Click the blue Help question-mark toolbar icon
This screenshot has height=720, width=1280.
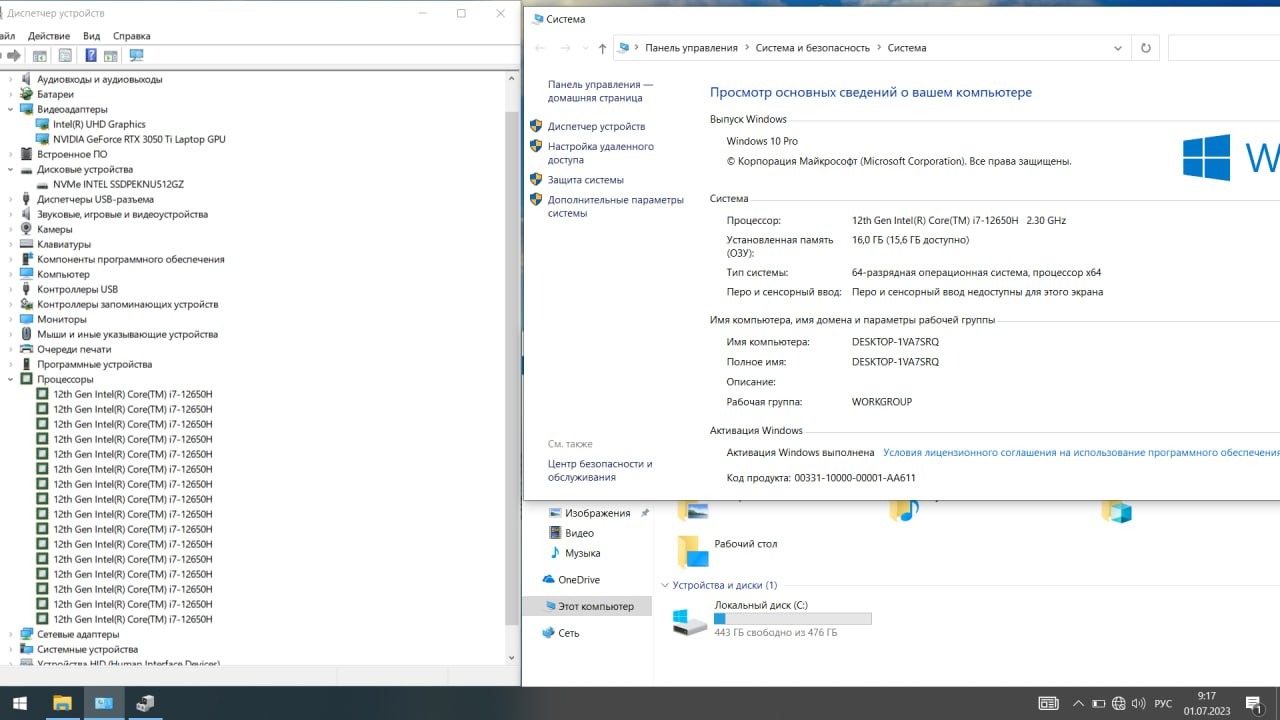pyautogui.click(x=91, y=56)
